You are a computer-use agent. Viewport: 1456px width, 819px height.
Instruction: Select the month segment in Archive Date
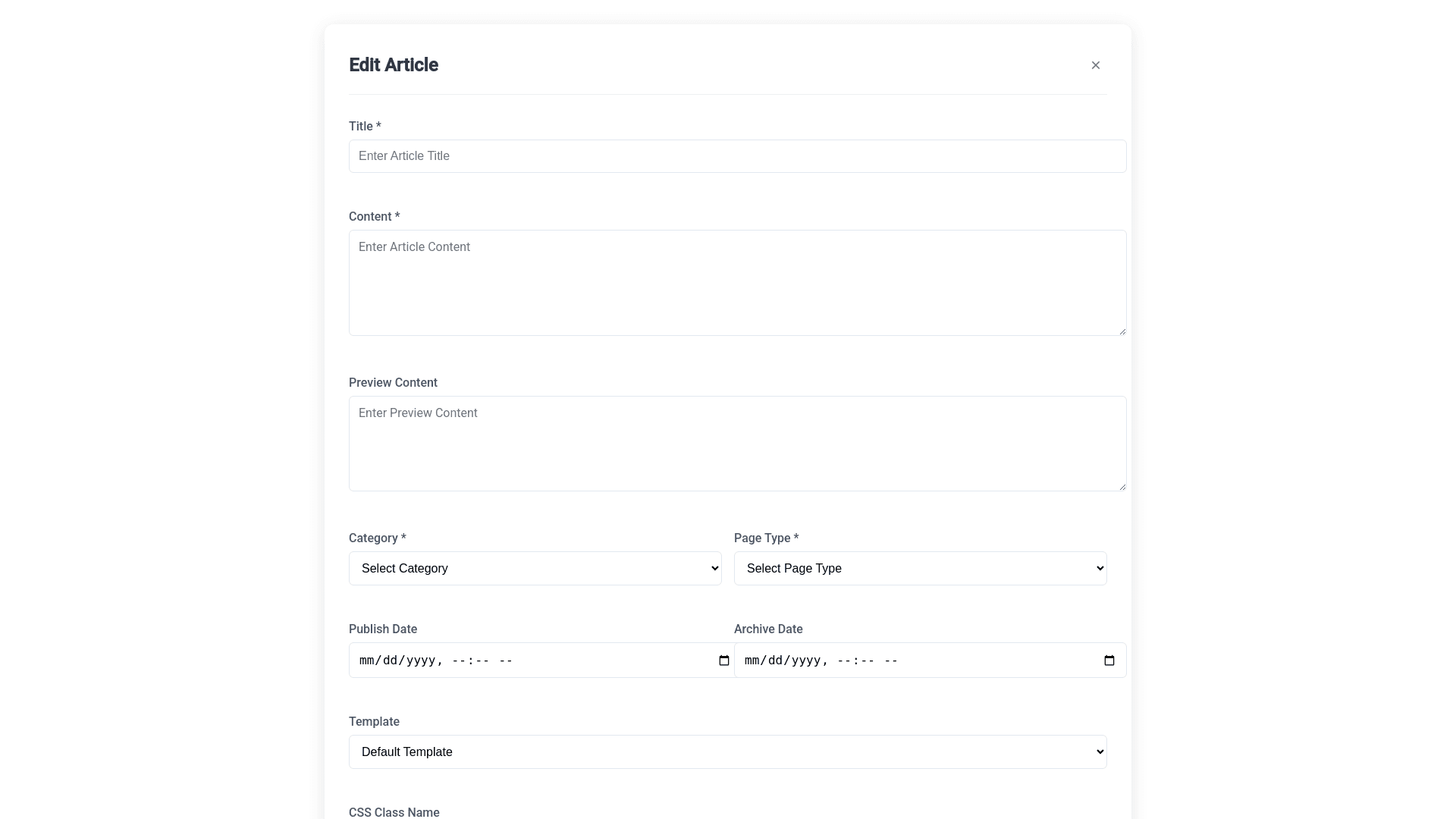[753, 661]
